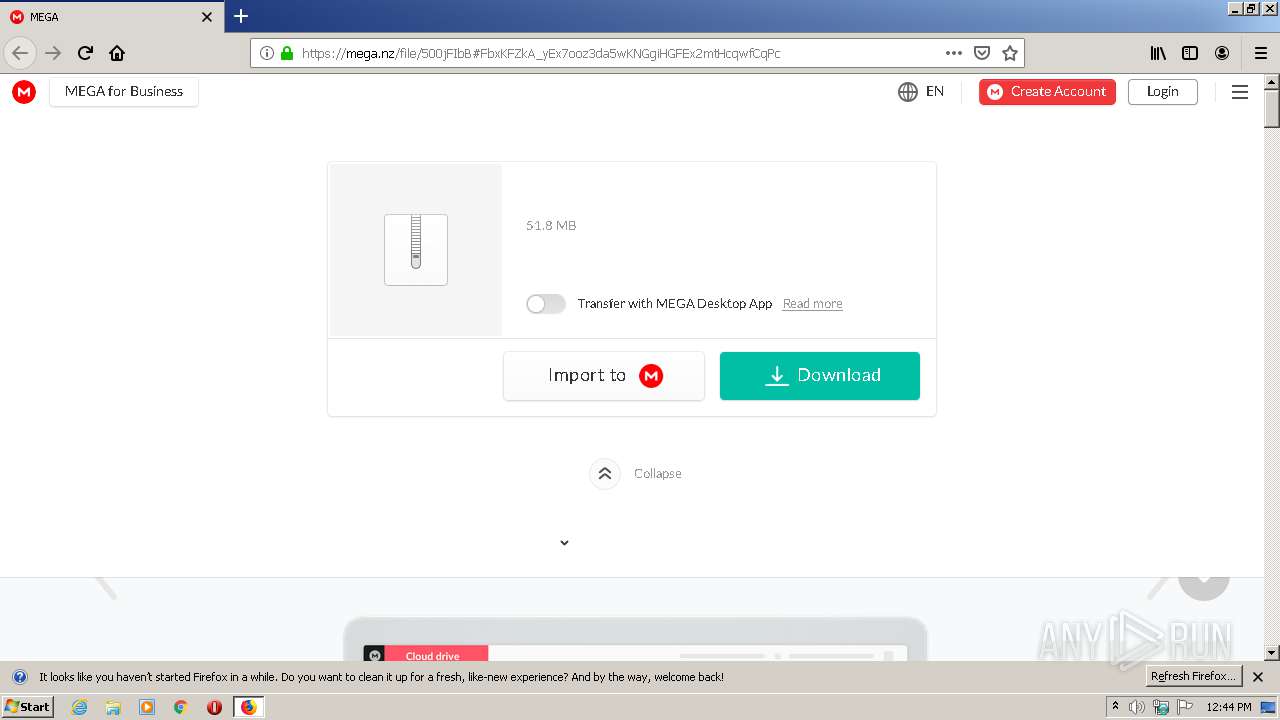
Task: Open media player taskbar icon
Action: [147, 707]
